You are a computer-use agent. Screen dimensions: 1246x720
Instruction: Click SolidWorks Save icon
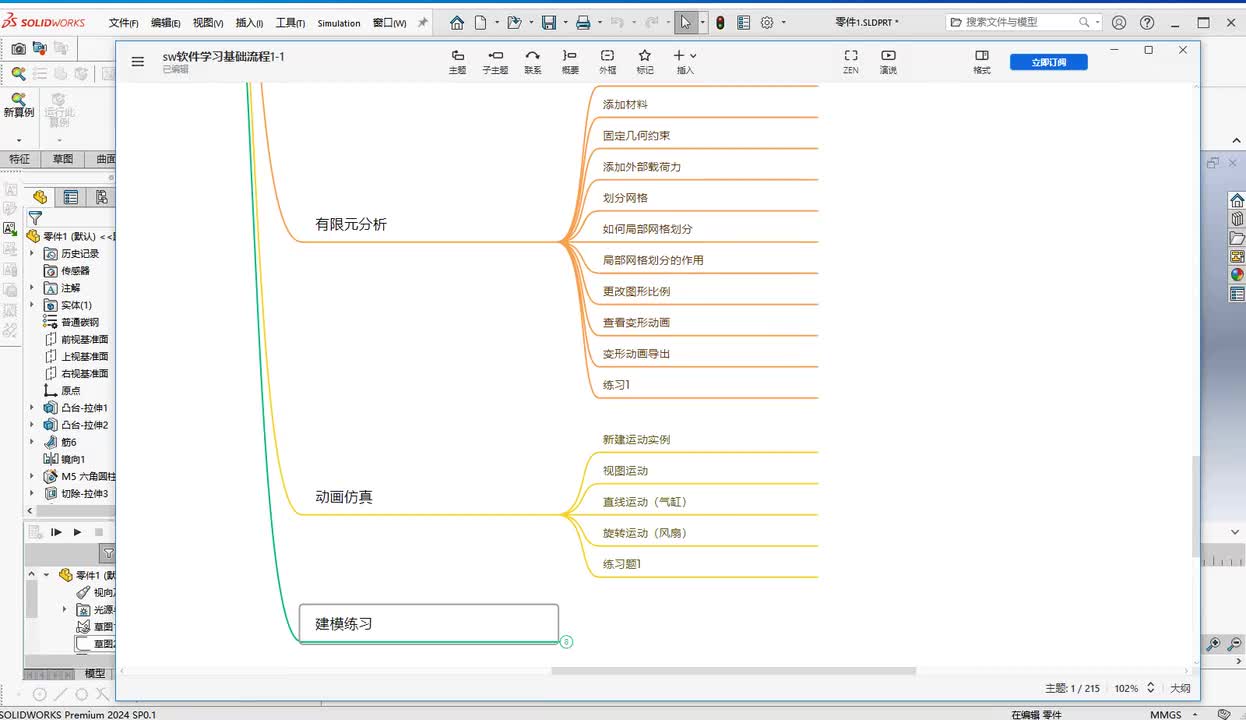tap(548, 22)
